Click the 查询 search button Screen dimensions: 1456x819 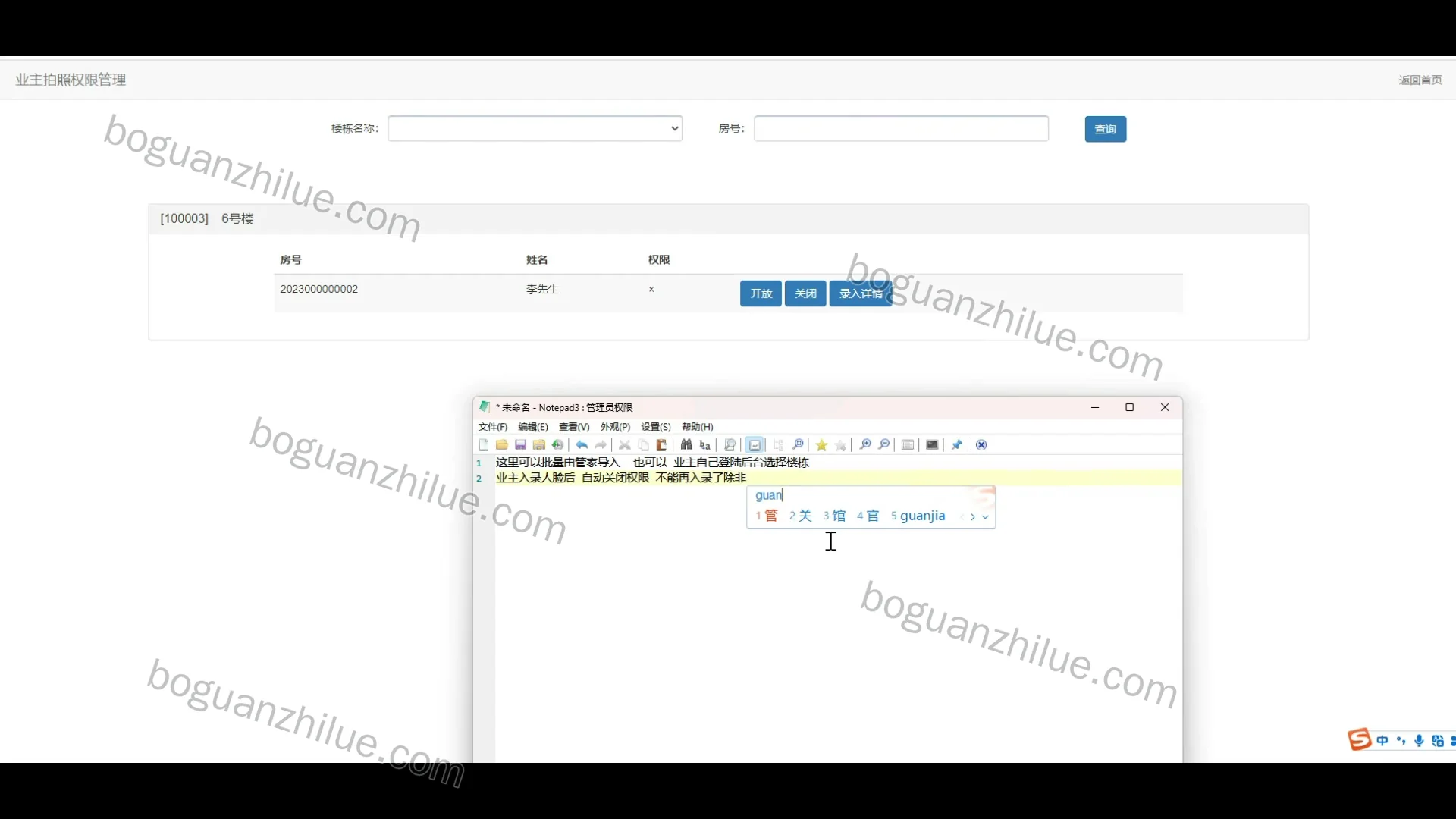(1106, 129)
